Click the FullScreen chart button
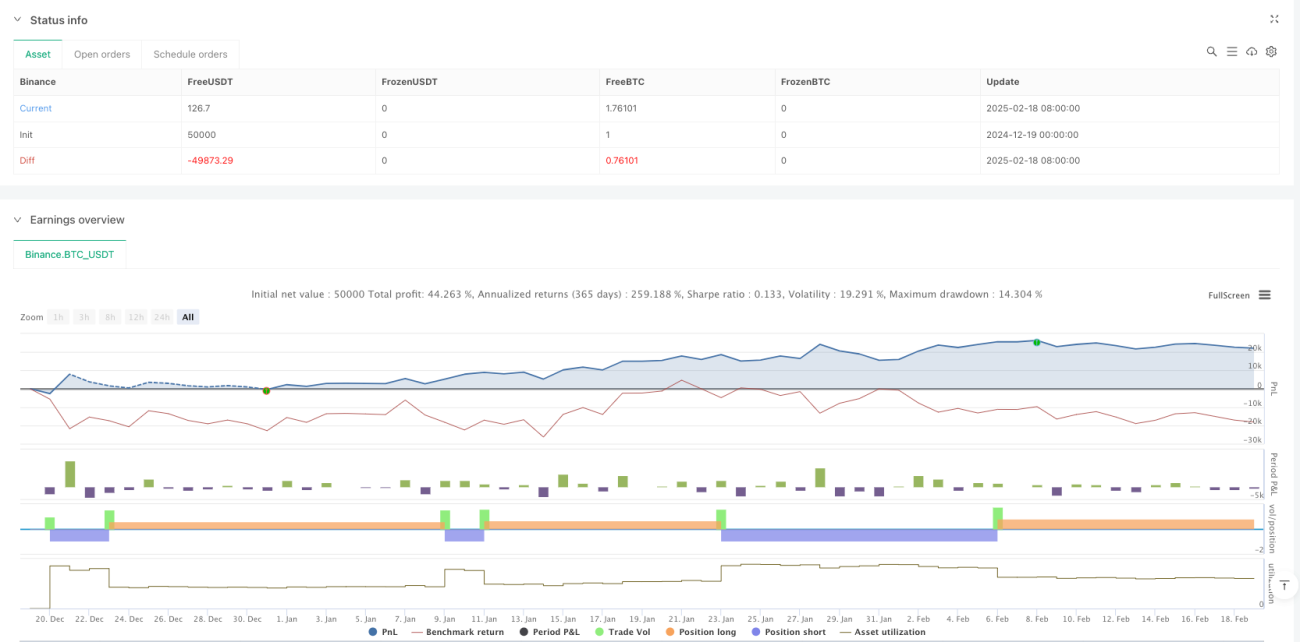 point(1229,295)
